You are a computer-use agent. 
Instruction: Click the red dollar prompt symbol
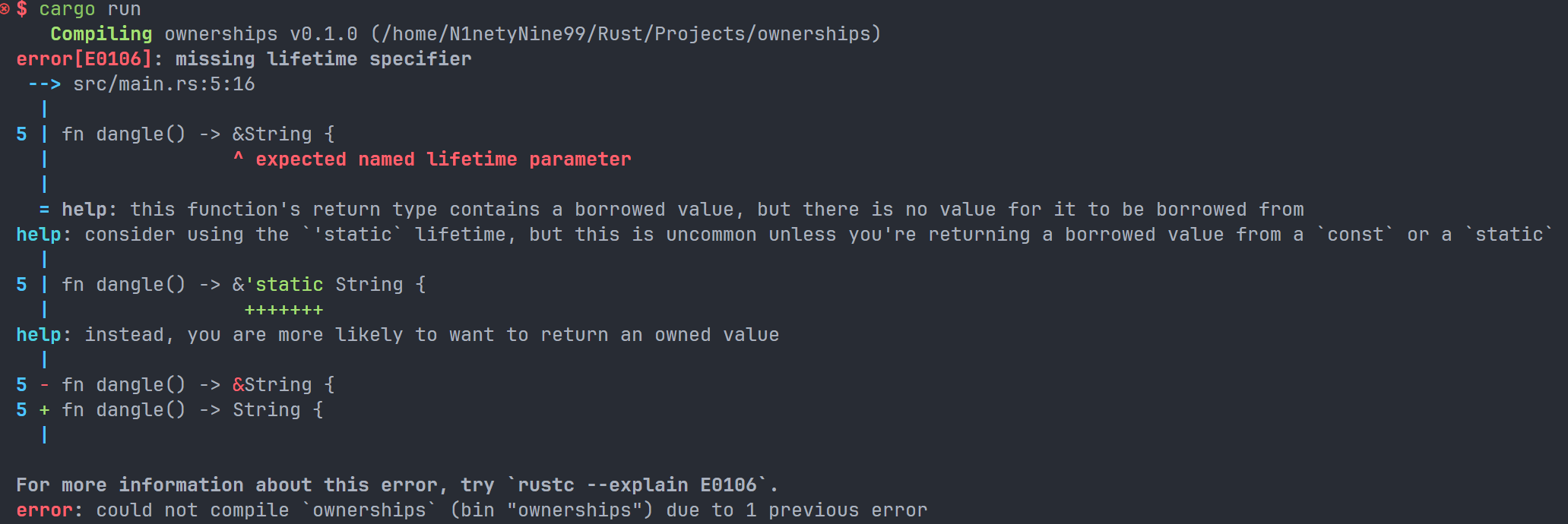tap(22, 9)
